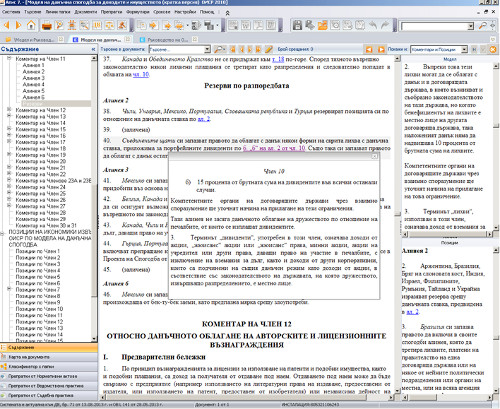Follow the чл. 10 link in paragraph 37

pyautogui.click(x=141, y=74)
